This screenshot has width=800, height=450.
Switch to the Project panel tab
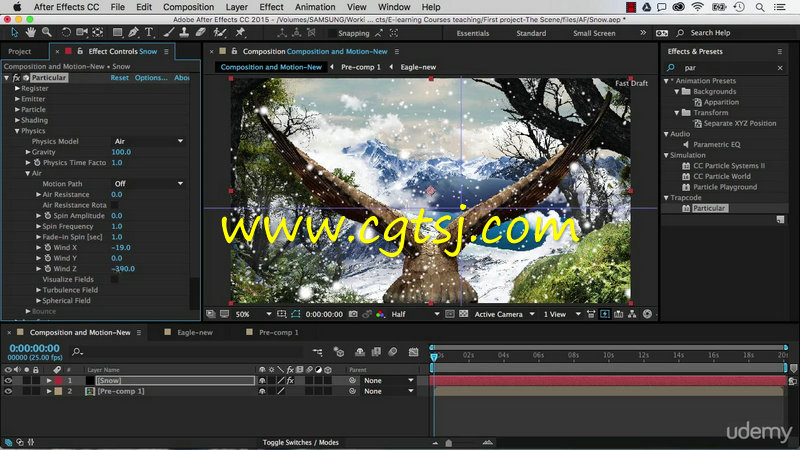pos(20,52)
